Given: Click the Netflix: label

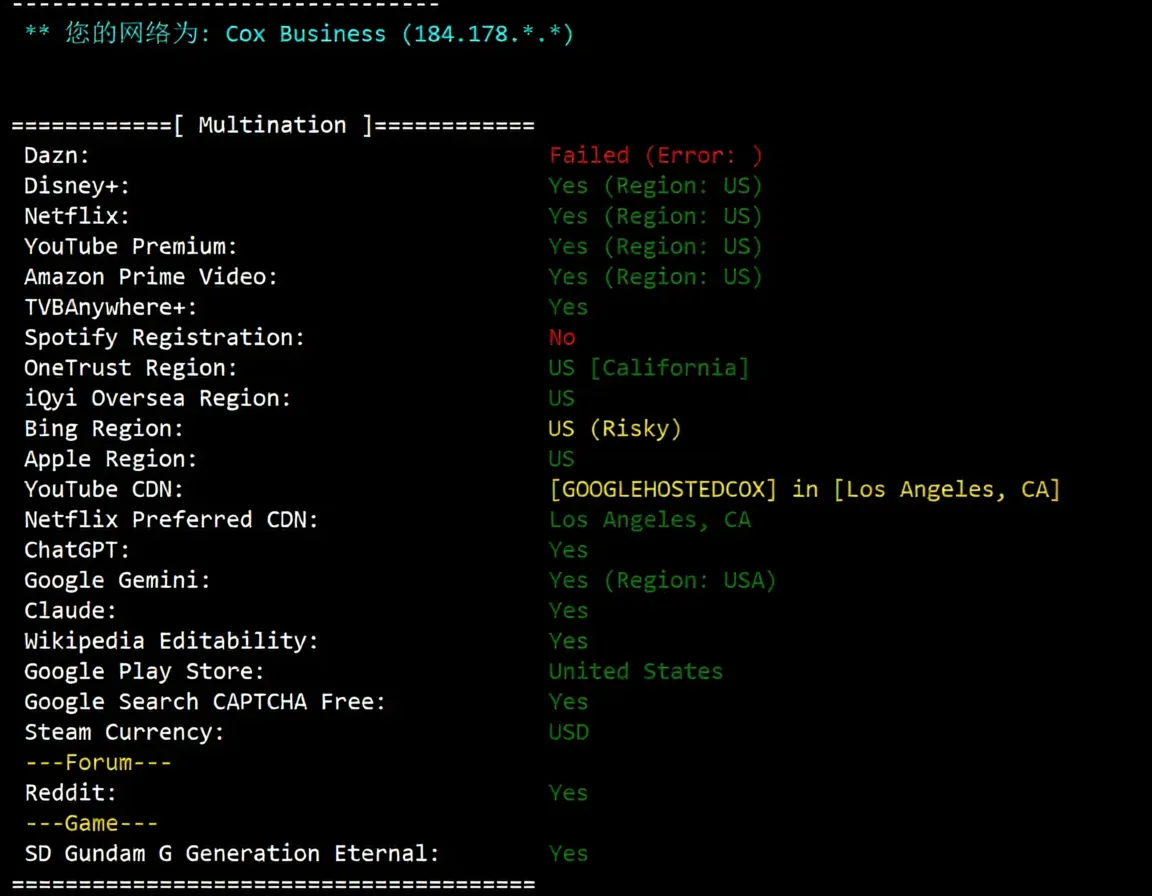Looking at the screenshot, I should pyautogui.click(x=77, y=216).
